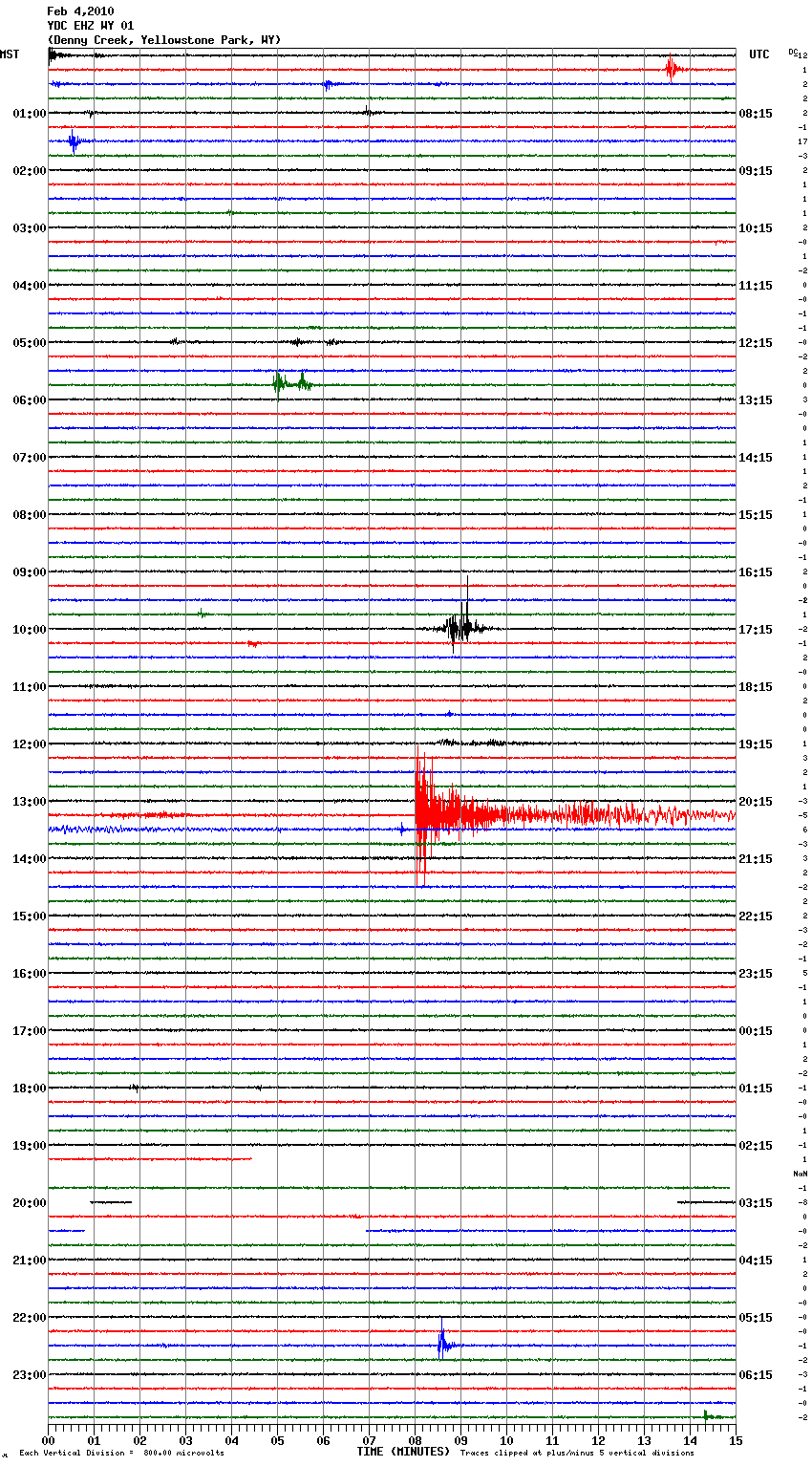The height and width of the screenshot is (1466, 812).
Task: Click the 21:15 UTC time label
Action: point(756,859)
